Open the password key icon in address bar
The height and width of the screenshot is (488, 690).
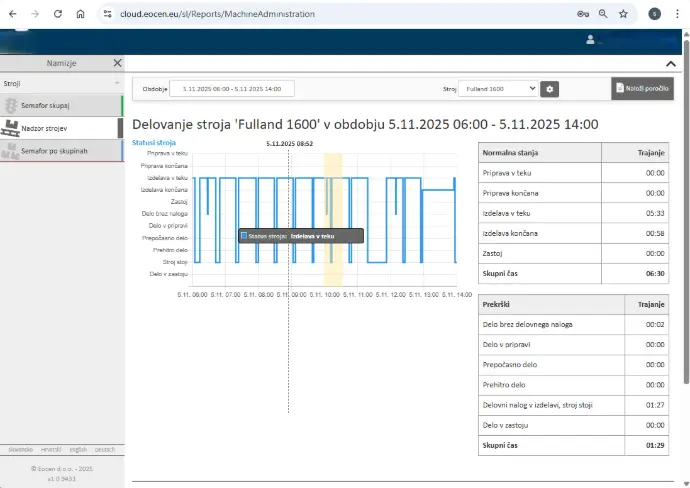click(x=583, y=14)
